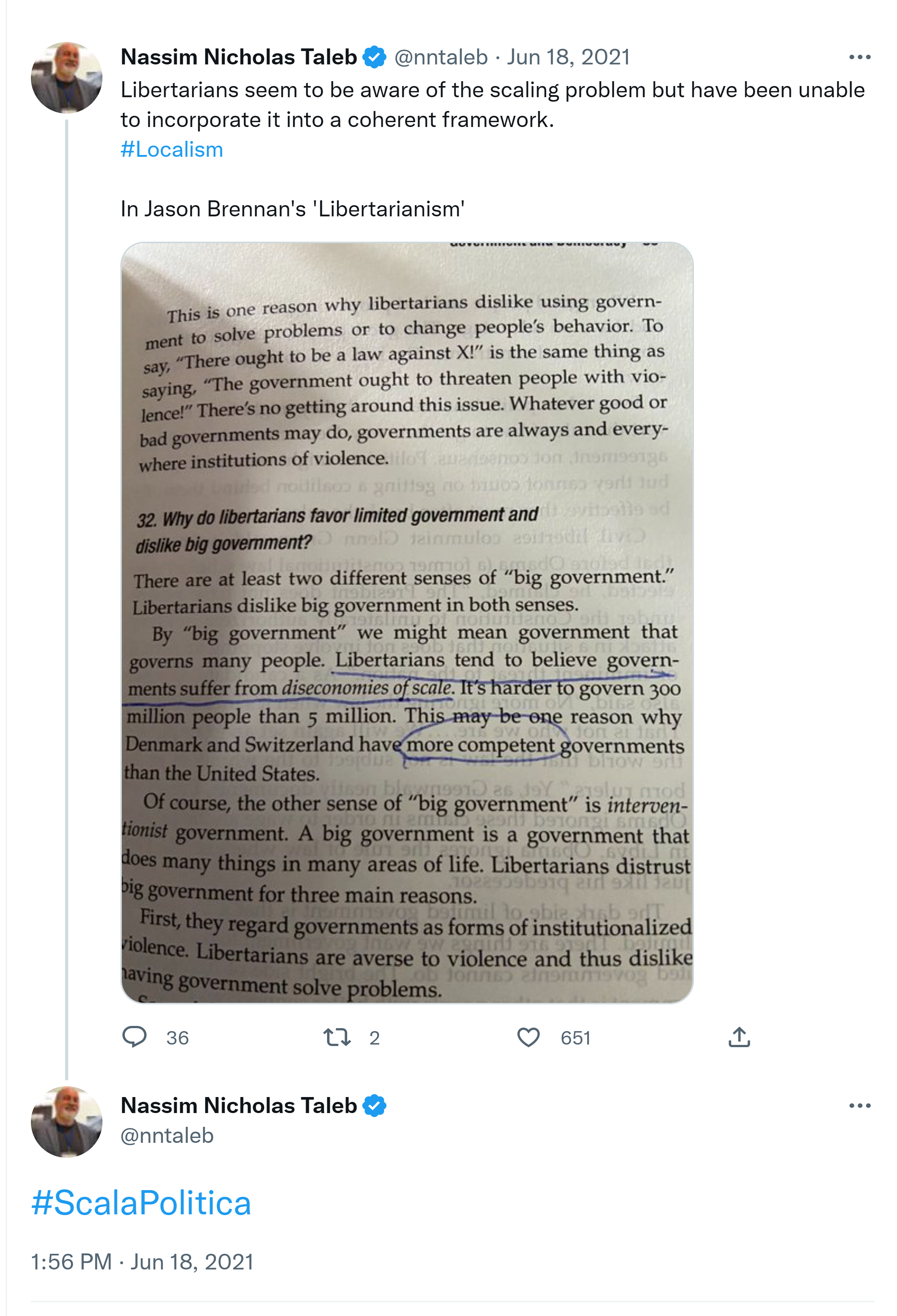This screenshot has height=1316, width=897.
Task: Click Nassim Nicholas Taleb name in second tweet
Action: (238, 1105)
